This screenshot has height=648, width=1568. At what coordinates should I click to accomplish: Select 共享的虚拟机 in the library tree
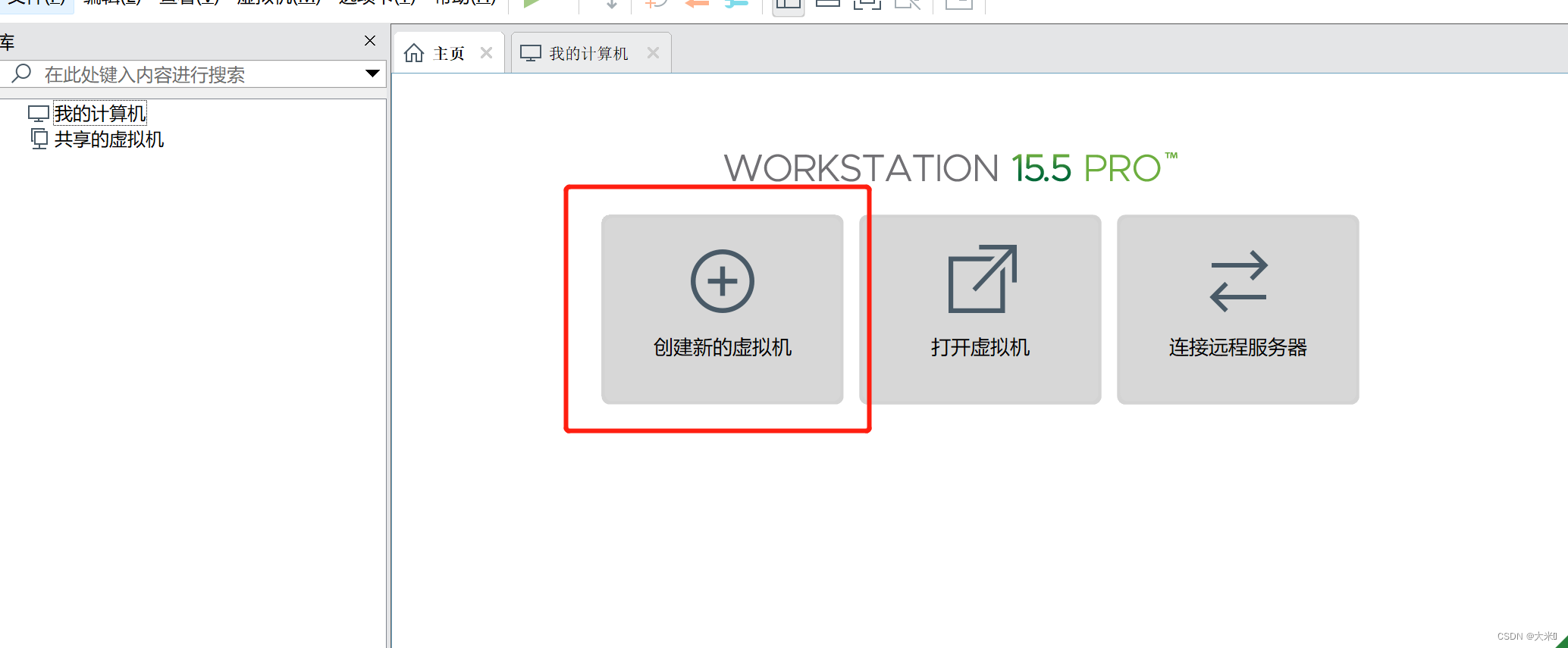[108, 139]
